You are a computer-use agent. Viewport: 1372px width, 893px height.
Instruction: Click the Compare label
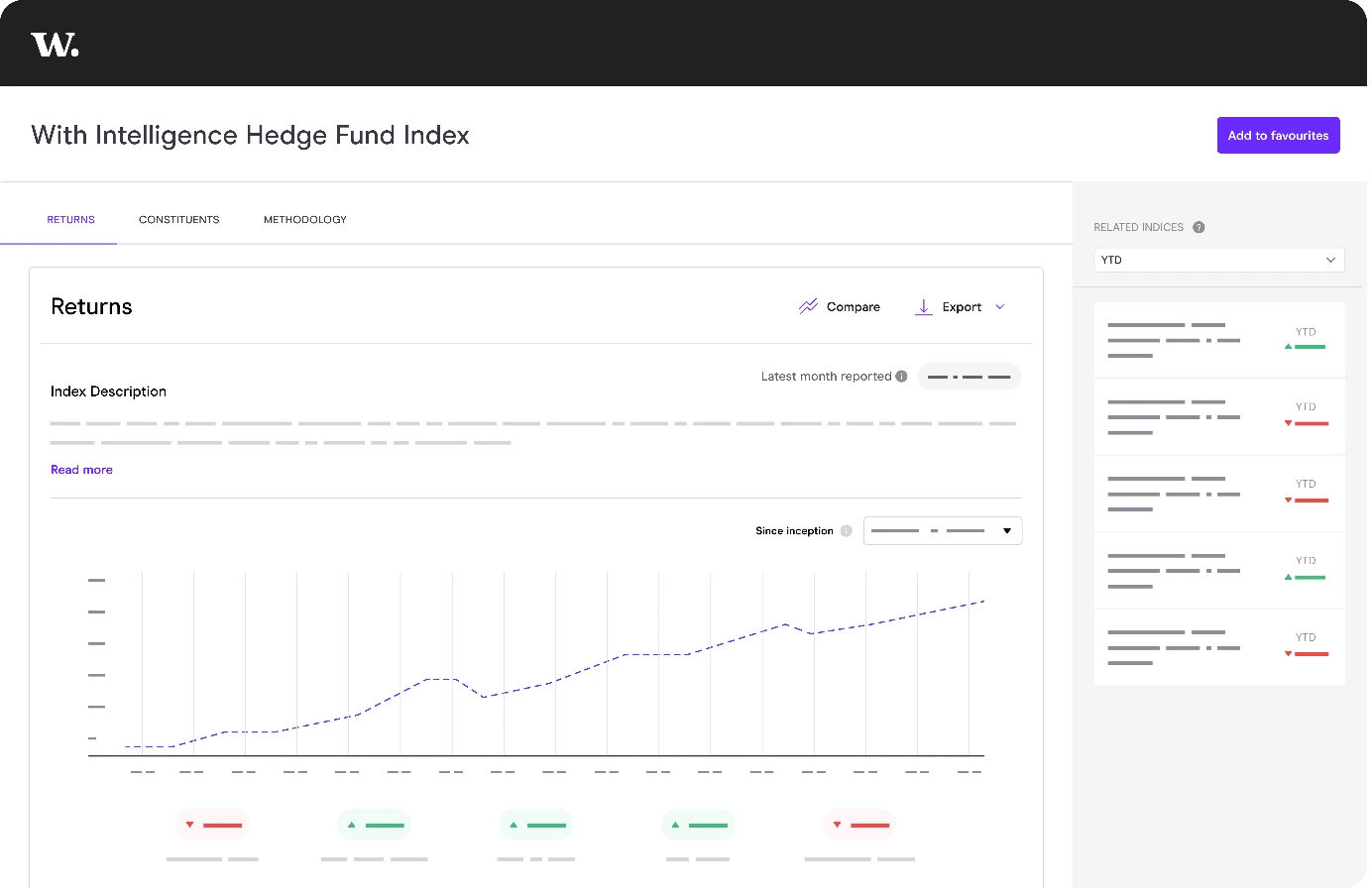(x=854, y=307)
